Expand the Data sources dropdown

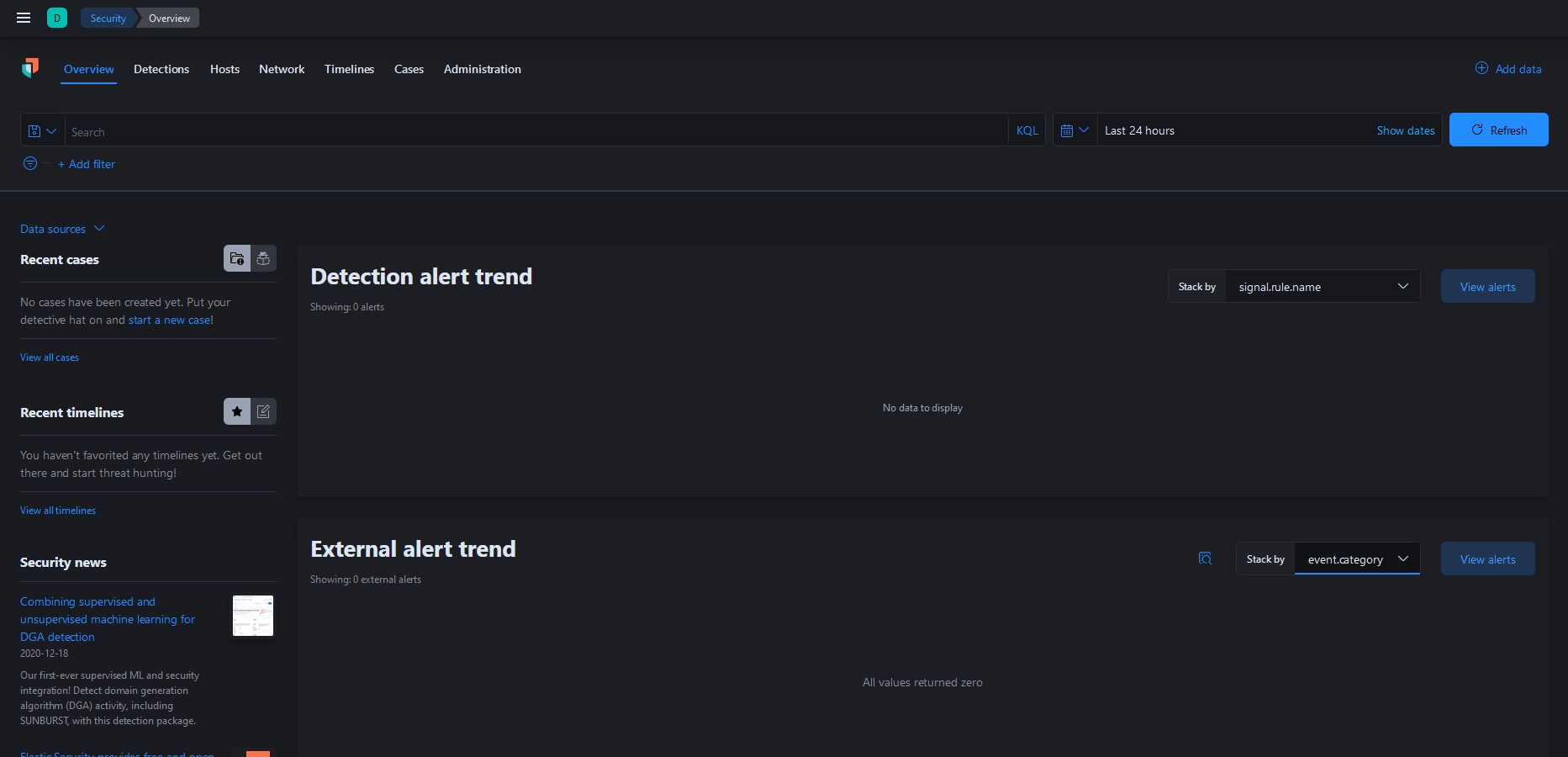coord(62,229)
